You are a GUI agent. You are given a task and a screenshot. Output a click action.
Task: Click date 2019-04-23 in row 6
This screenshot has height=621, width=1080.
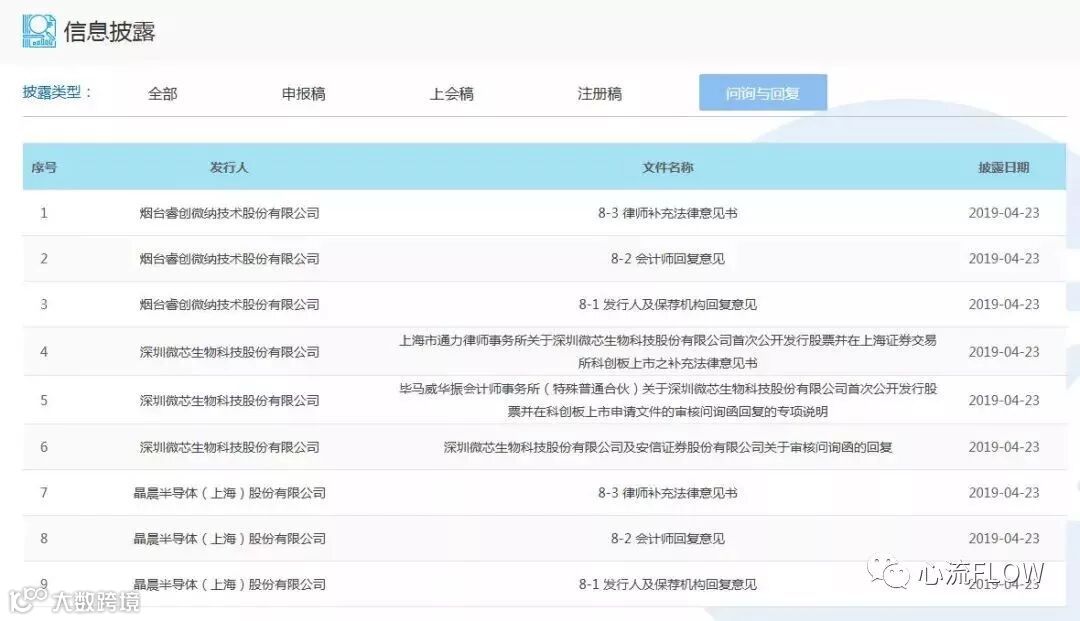[1004, 448]
